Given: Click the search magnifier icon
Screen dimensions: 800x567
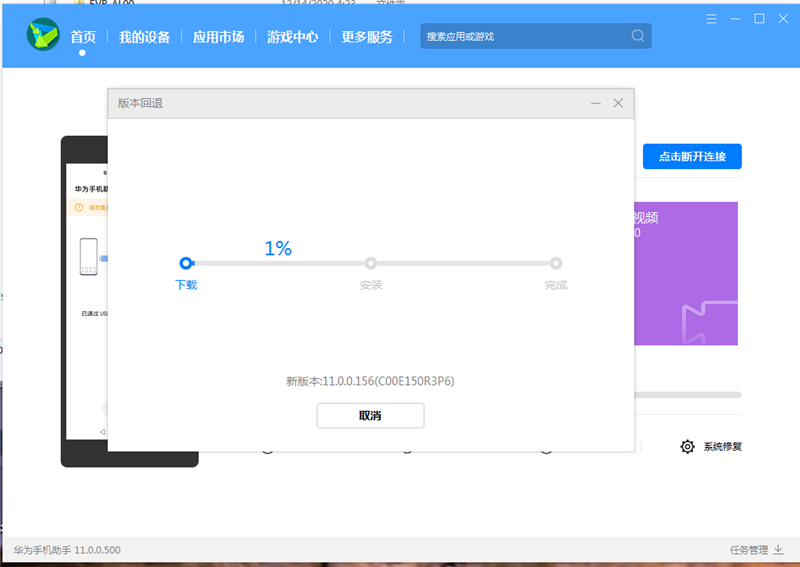Looking at the screenshot, I should click(x=638, y=36).
